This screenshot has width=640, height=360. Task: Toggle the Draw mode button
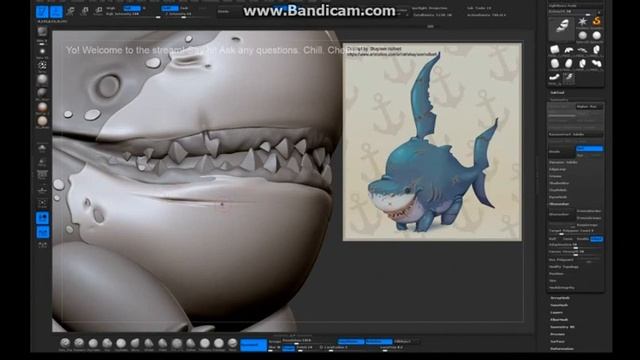56,12
